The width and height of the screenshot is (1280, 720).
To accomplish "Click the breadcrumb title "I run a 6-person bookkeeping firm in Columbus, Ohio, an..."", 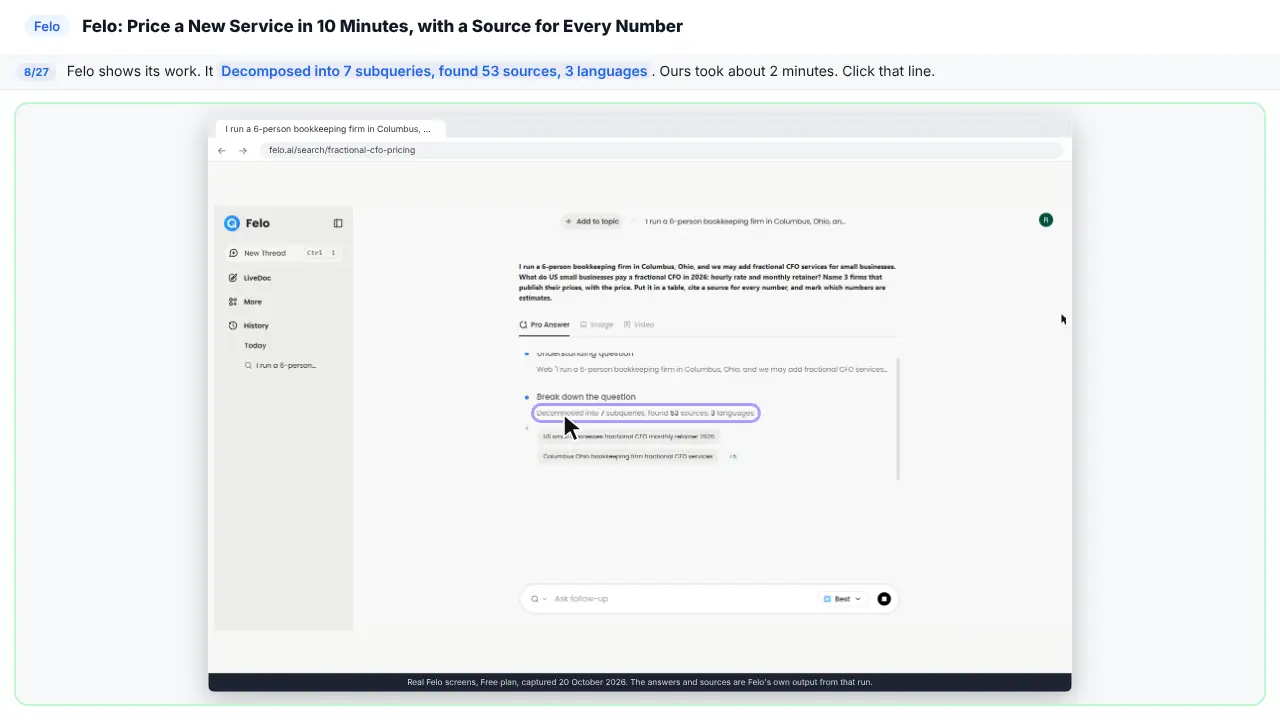I will (x=745, y=221).
